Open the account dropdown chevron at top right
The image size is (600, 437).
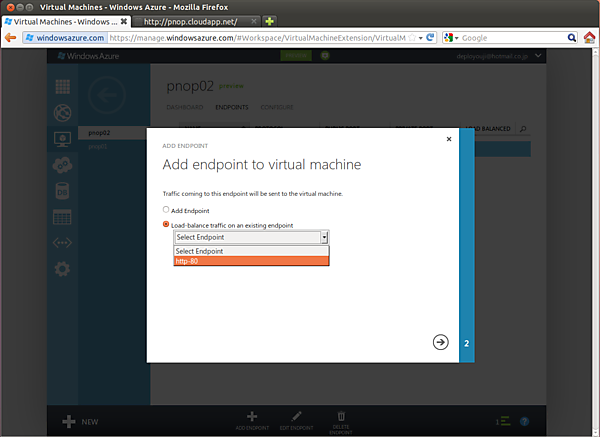tap(538, 56)
